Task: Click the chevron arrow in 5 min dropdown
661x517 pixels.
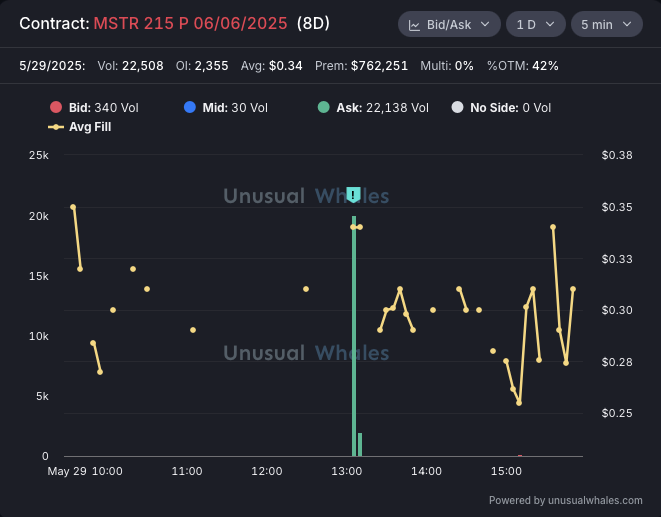Action: click(627, 24)
